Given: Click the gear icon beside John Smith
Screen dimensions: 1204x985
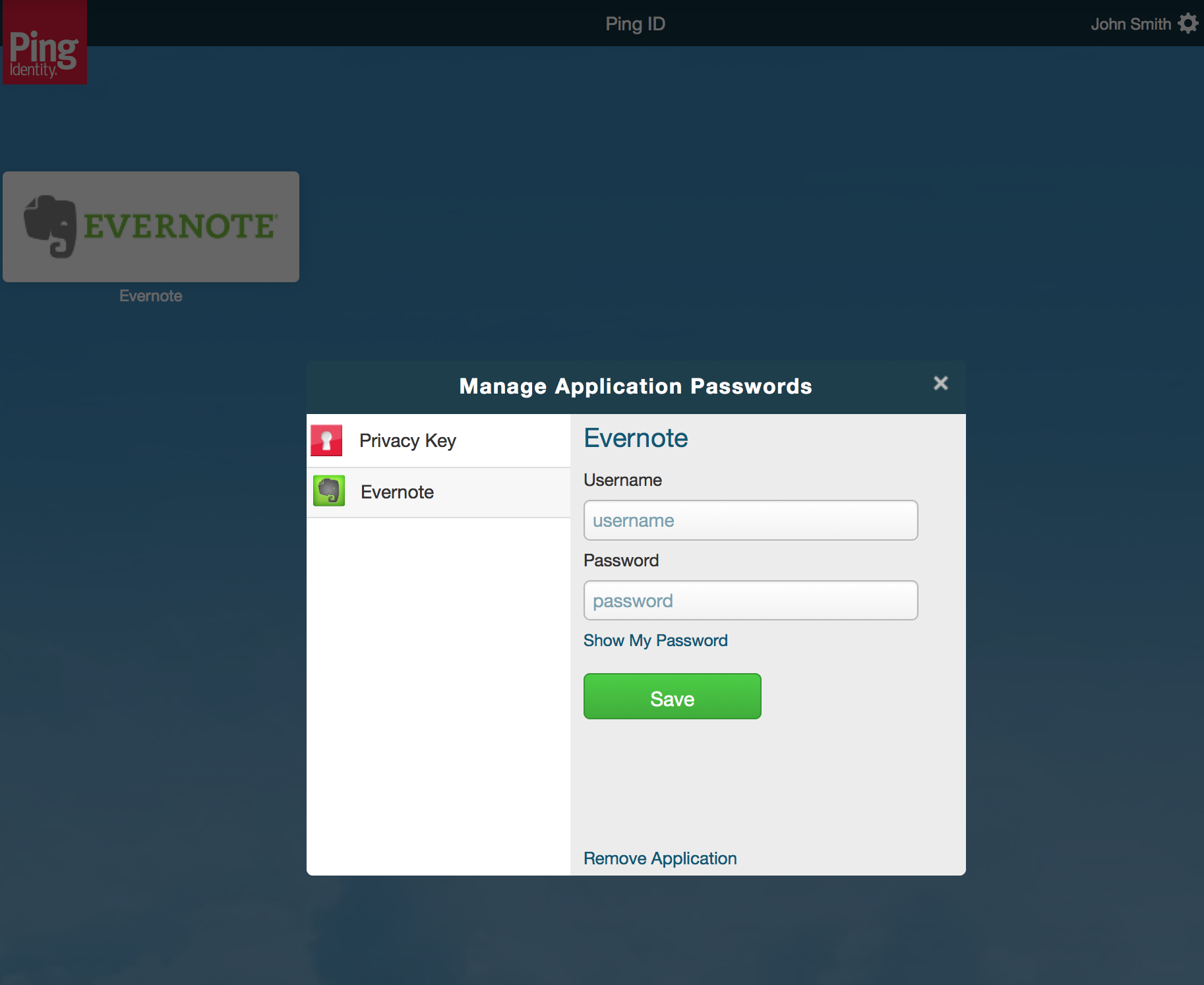Looking at the screenshot, I should click(1189, 23).
